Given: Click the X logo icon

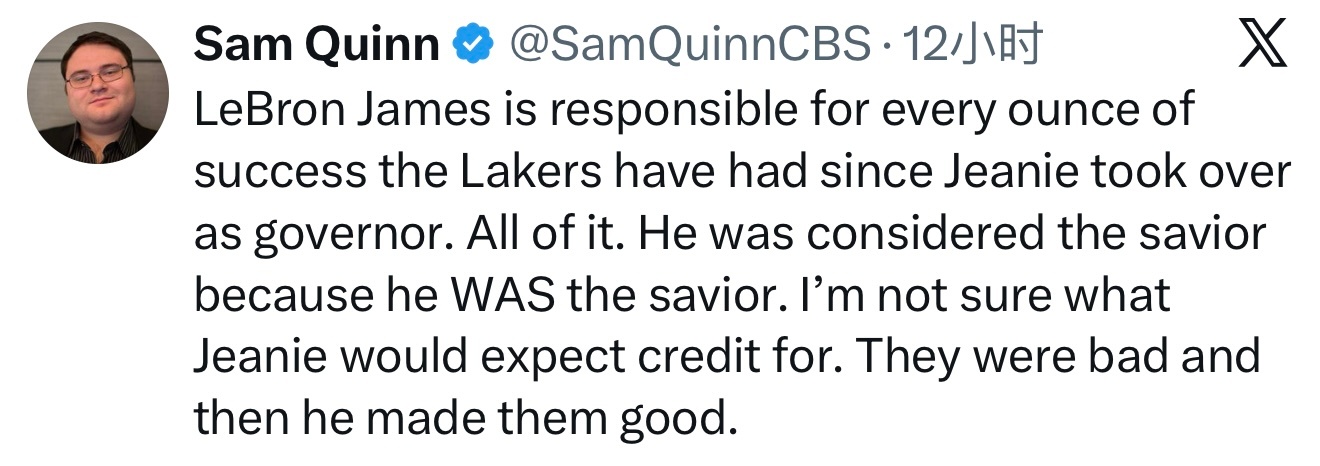Looking at the screenshot, I should coord(1262,46).
